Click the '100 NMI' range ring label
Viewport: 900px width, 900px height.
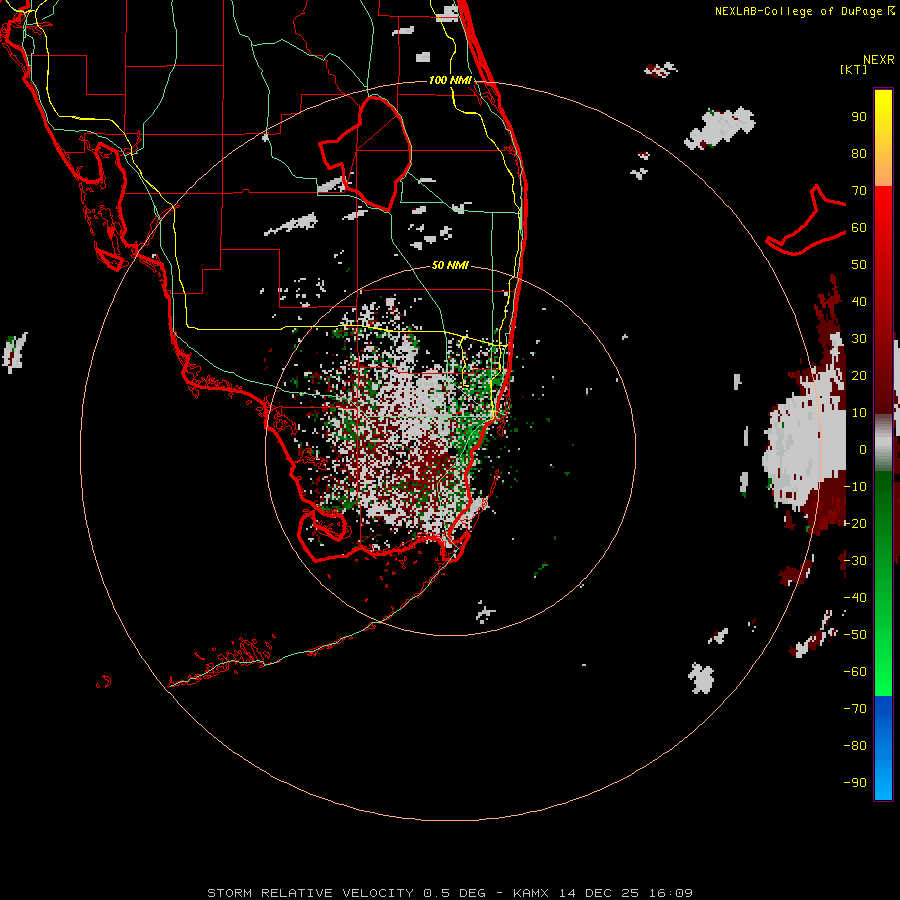pos(450,80)
